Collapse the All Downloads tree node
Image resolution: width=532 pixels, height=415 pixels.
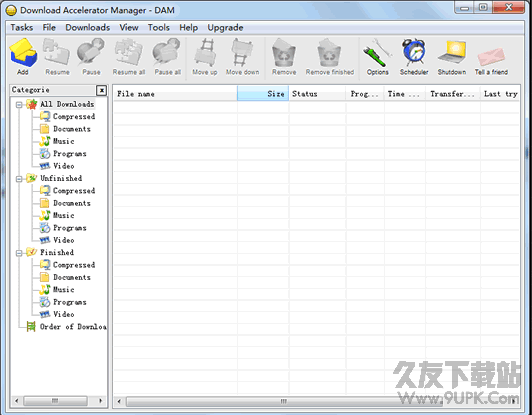tap(19, 105)
